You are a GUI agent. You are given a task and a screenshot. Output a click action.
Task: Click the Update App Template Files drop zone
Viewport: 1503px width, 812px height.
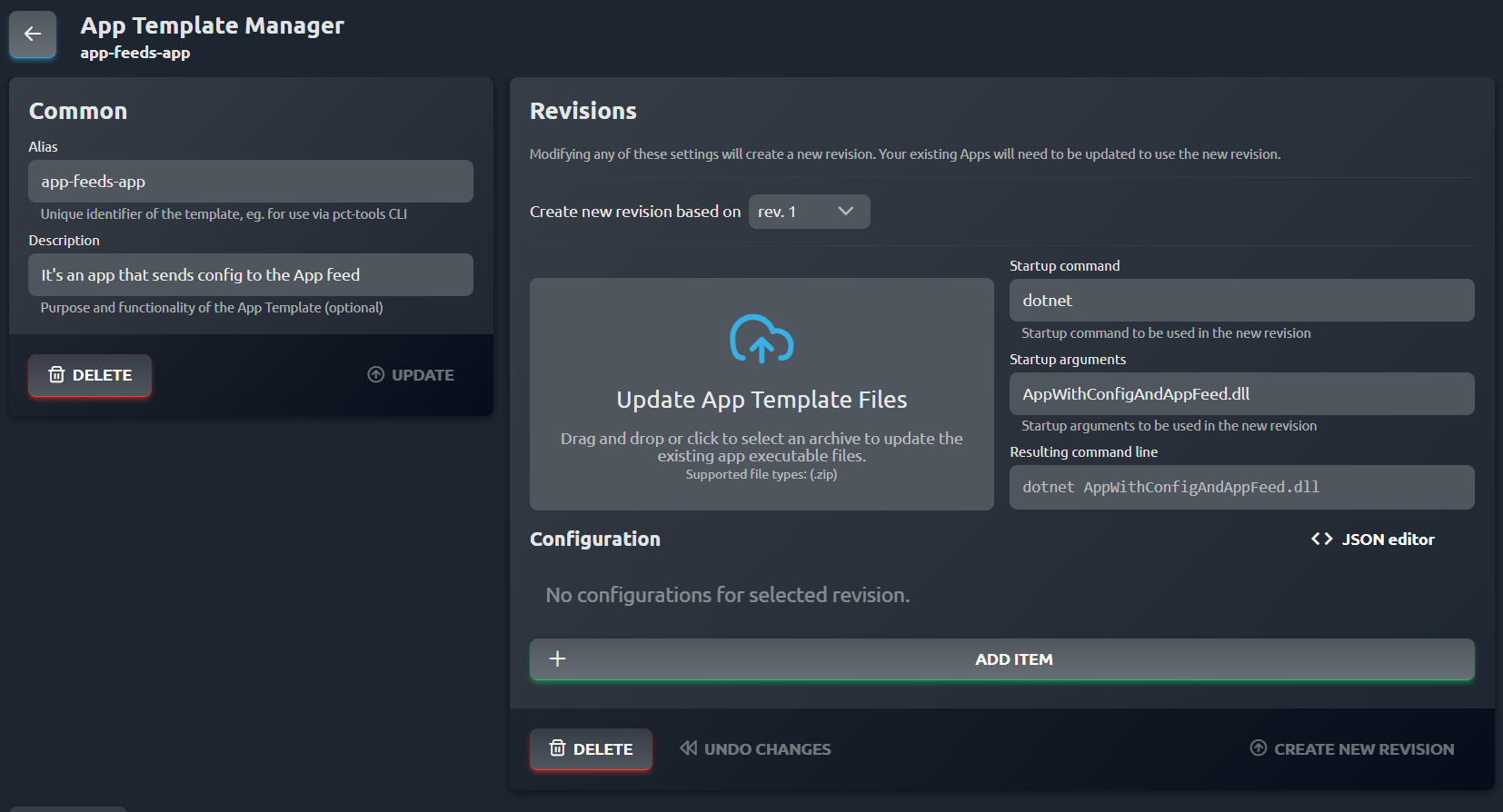(761, 394)
